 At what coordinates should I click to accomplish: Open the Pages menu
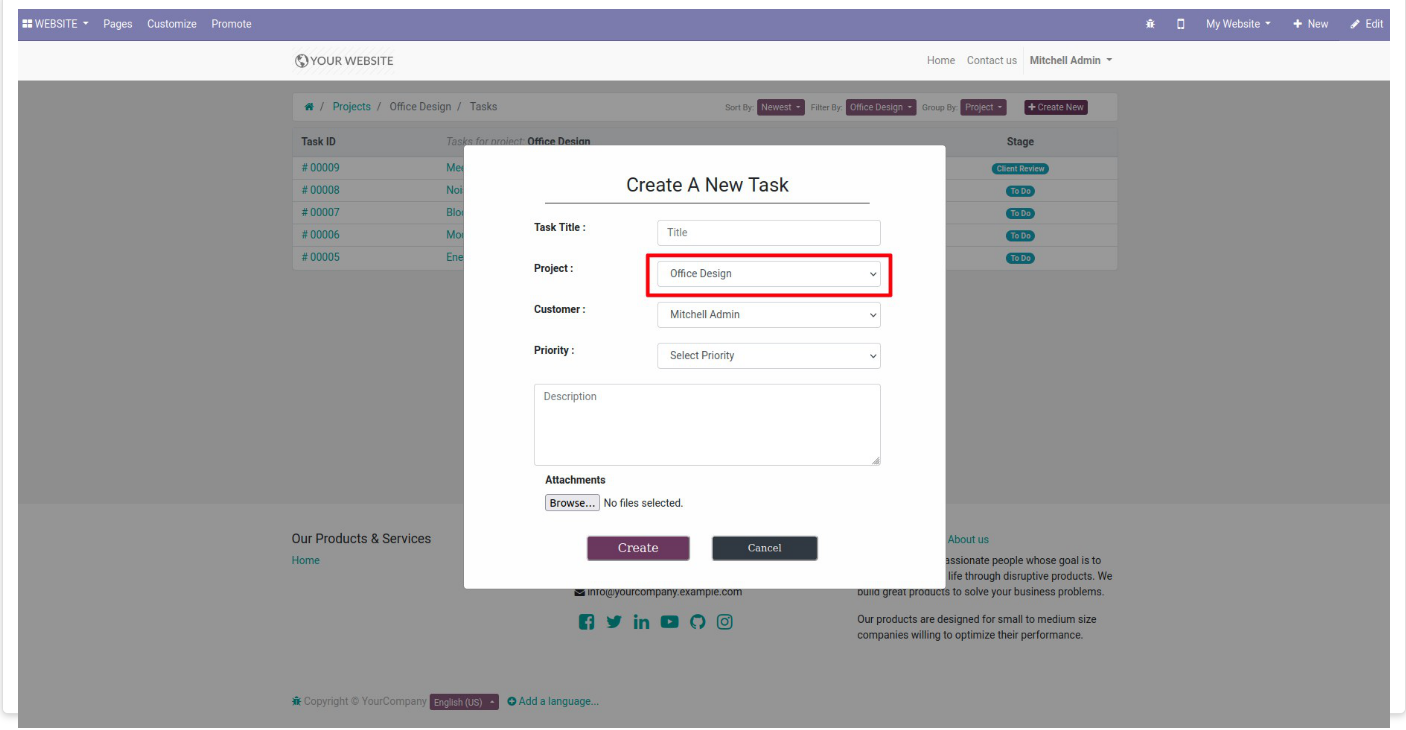(x=118, y=24)
